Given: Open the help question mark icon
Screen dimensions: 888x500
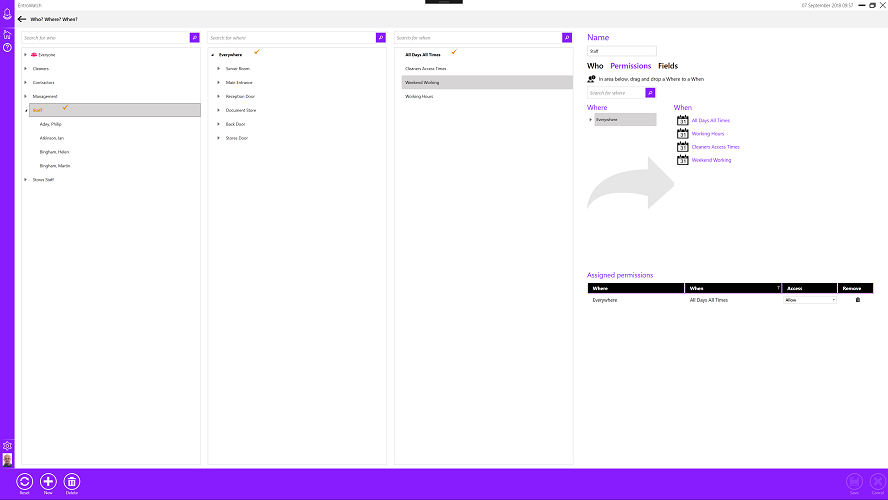Looking at the screenshot, I should [x=7, y=47].
